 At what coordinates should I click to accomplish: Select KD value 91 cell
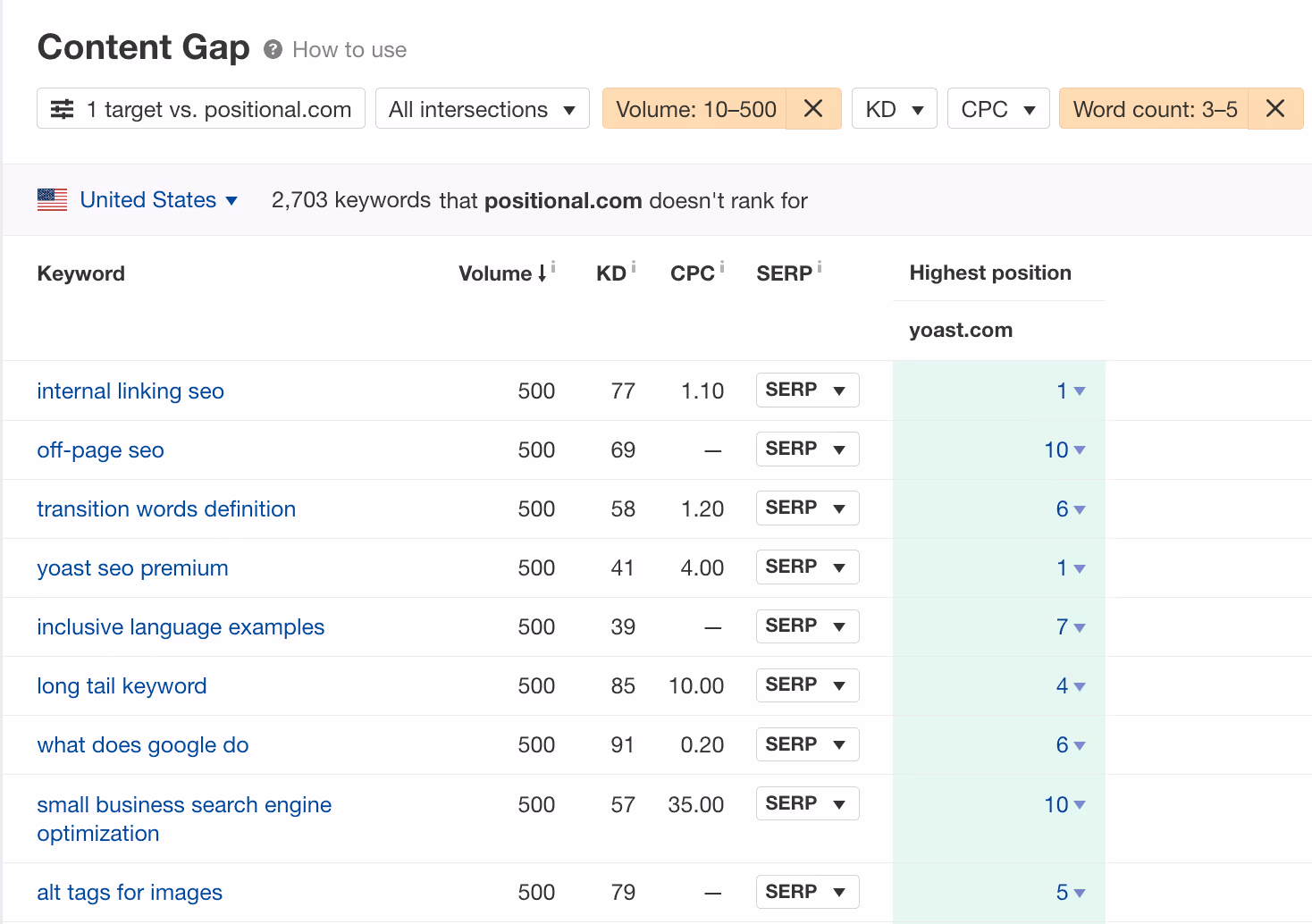[x=623, y=744]
